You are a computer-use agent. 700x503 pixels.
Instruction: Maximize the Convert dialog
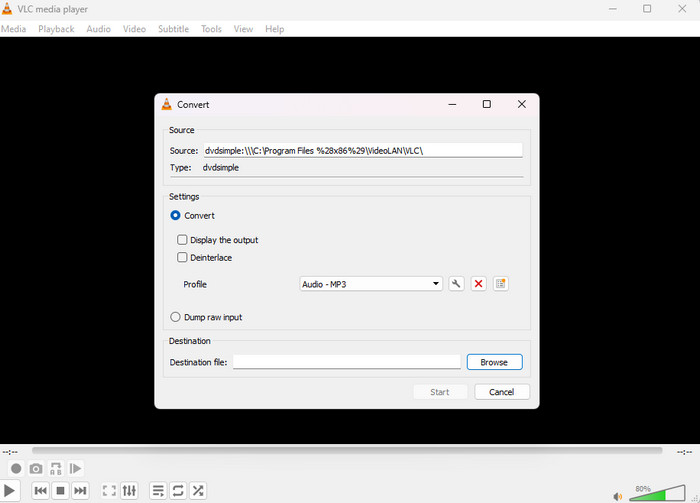(487, 104)
